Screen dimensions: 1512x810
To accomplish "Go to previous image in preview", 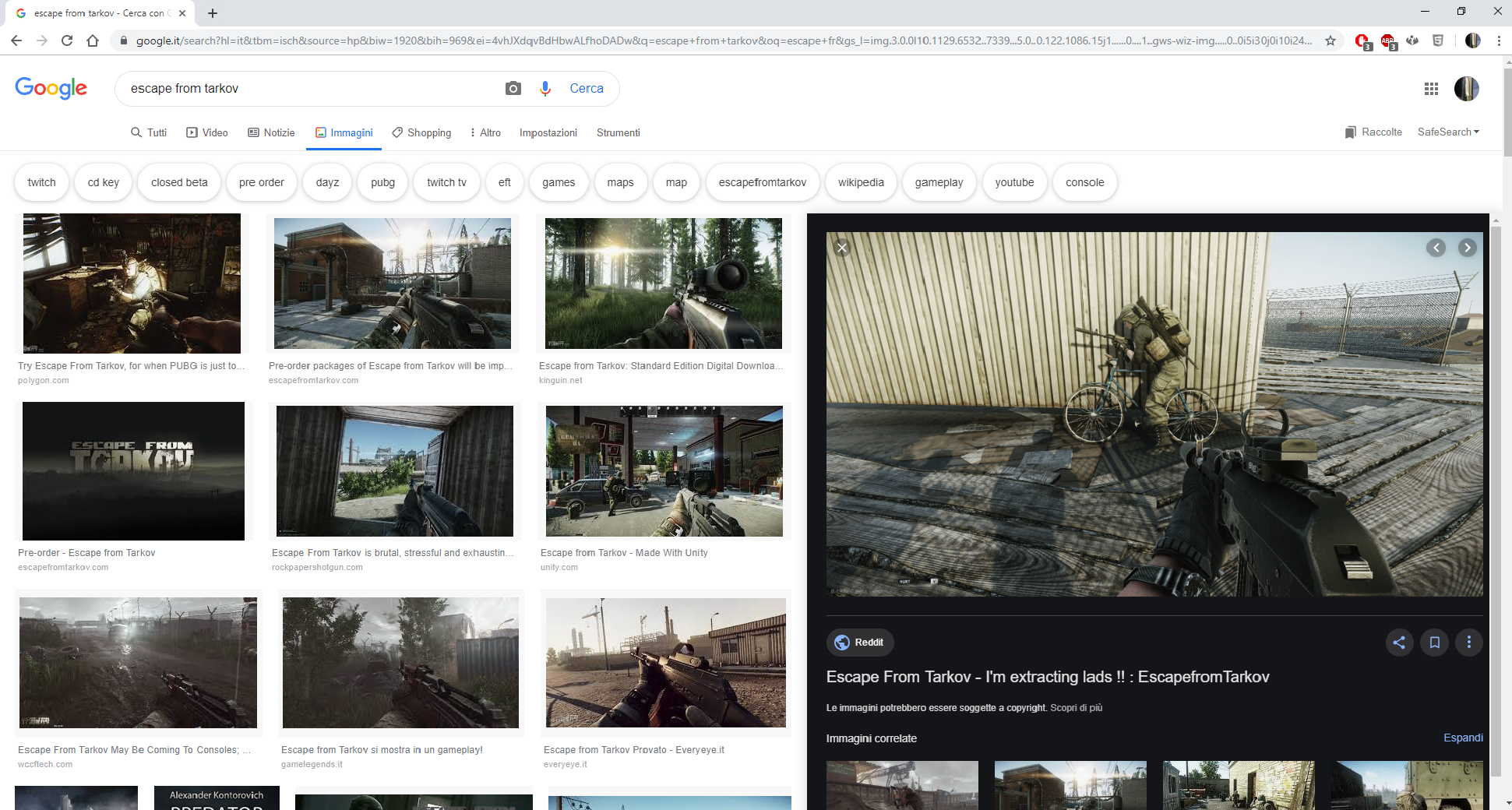I will point(1436,248).
